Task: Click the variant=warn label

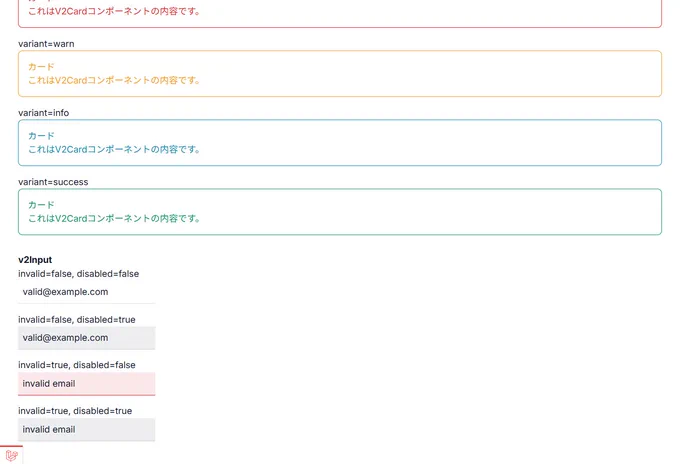Action: pyautogui.click(x=46, y=44)
